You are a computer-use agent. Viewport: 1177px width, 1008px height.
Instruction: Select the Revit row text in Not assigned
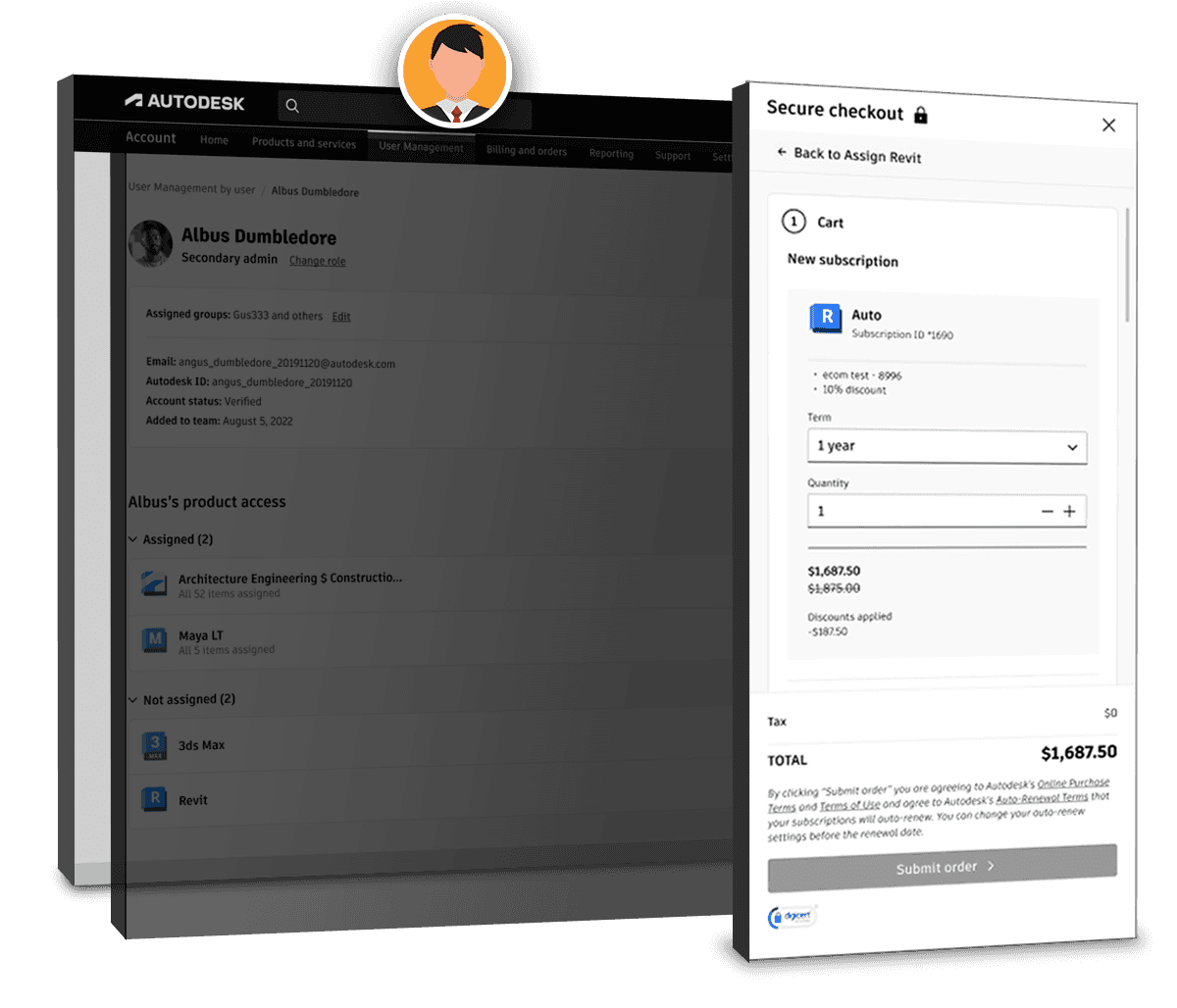(192, 800)
